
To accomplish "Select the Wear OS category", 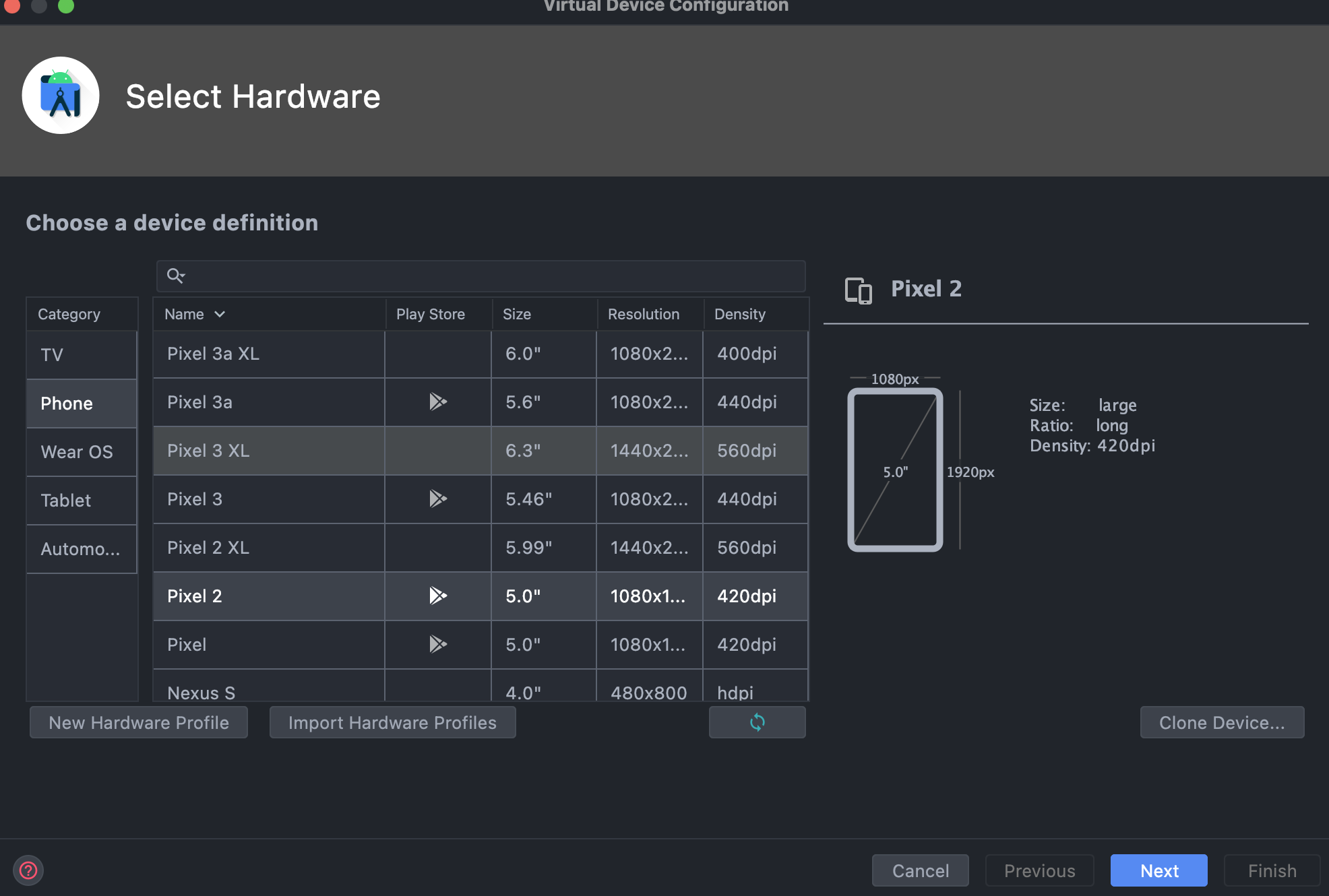I will (77, 452).
